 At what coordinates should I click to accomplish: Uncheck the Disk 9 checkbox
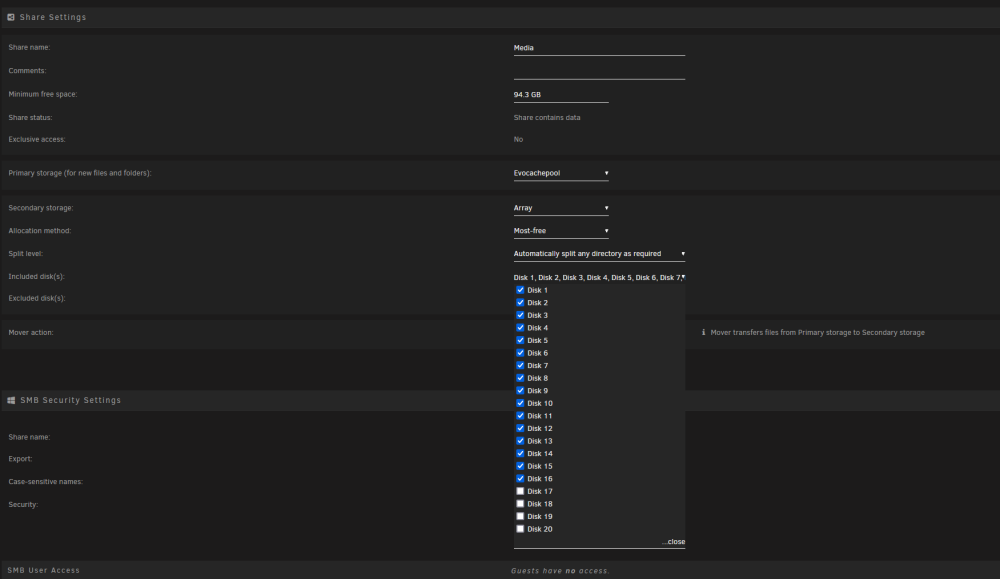[520, 390]
